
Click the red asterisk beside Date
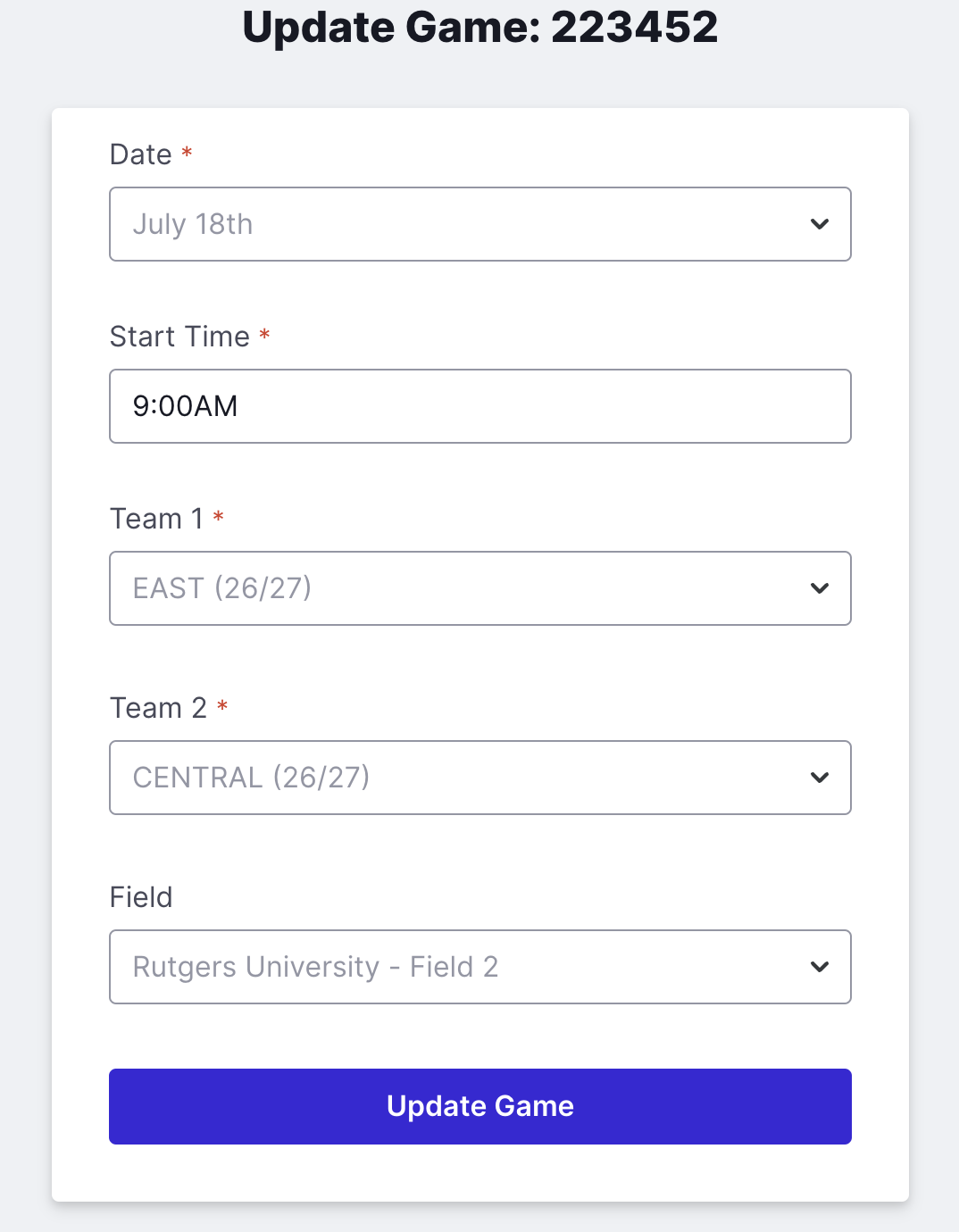click(187, 153)
